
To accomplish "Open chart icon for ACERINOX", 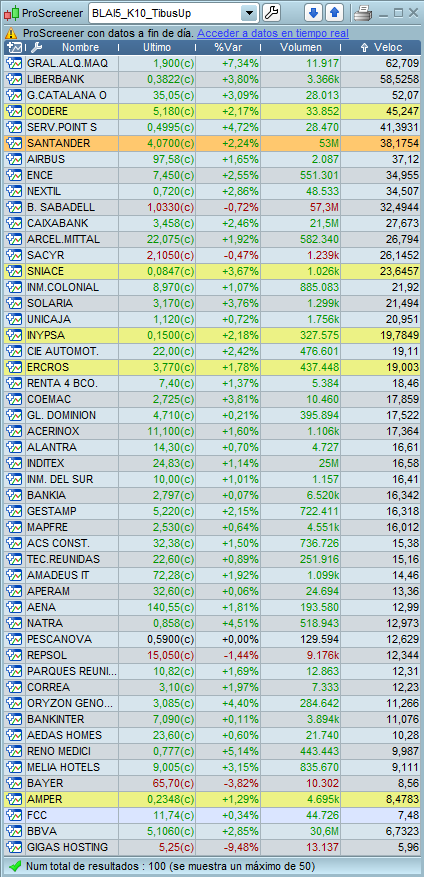I will tap(13, 431).
